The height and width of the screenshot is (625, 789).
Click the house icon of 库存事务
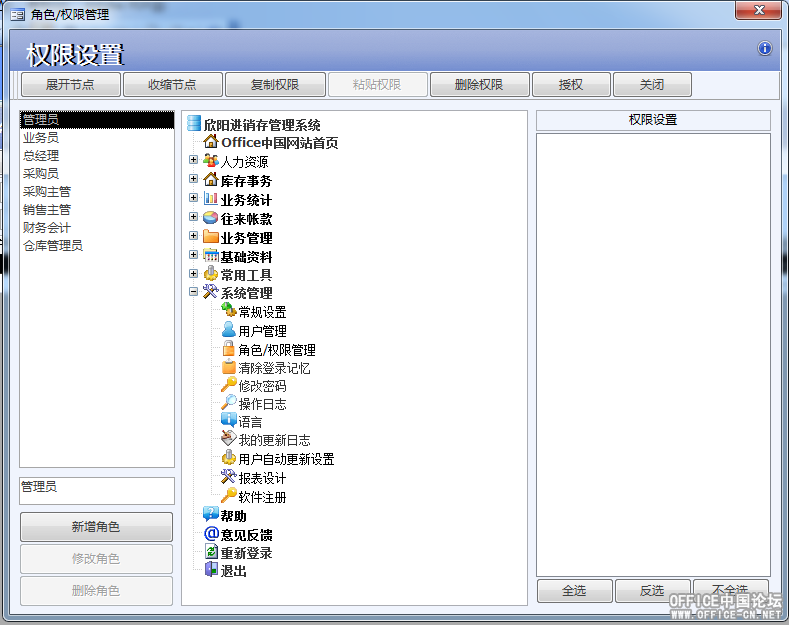tap(211, 180)
